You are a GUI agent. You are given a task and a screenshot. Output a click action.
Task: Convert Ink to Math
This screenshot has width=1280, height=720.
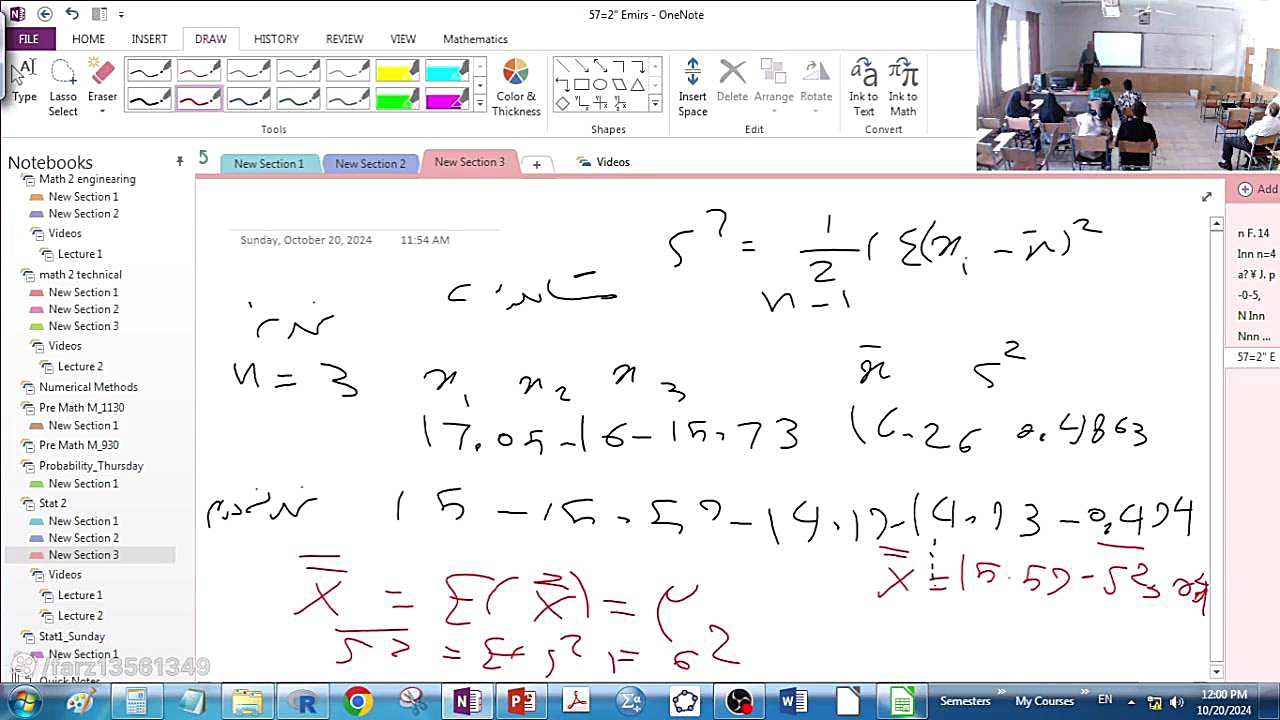point(903,88)
